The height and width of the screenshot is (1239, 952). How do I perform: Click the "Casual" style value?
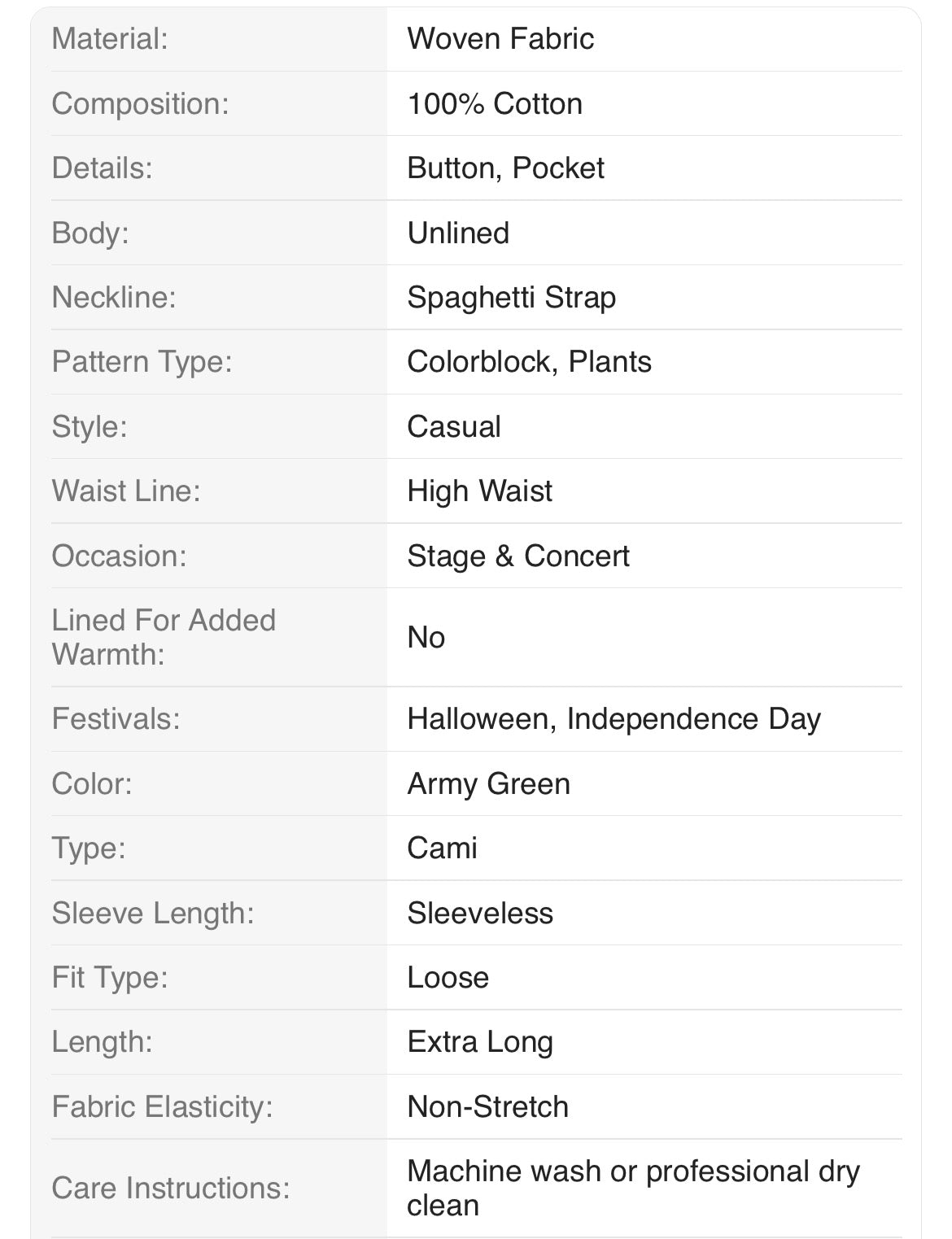[x=454, y=426]
